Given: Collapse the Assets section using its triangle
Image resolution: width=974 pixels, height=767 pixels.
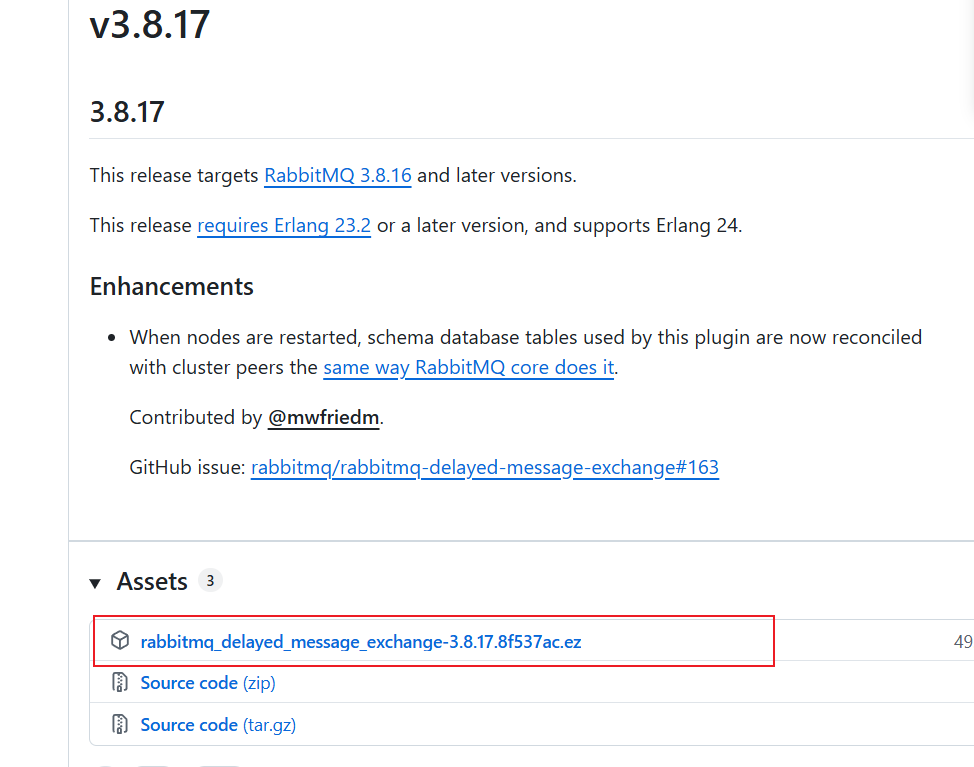Looking at the screenshot, I should [x=95, y=582].
